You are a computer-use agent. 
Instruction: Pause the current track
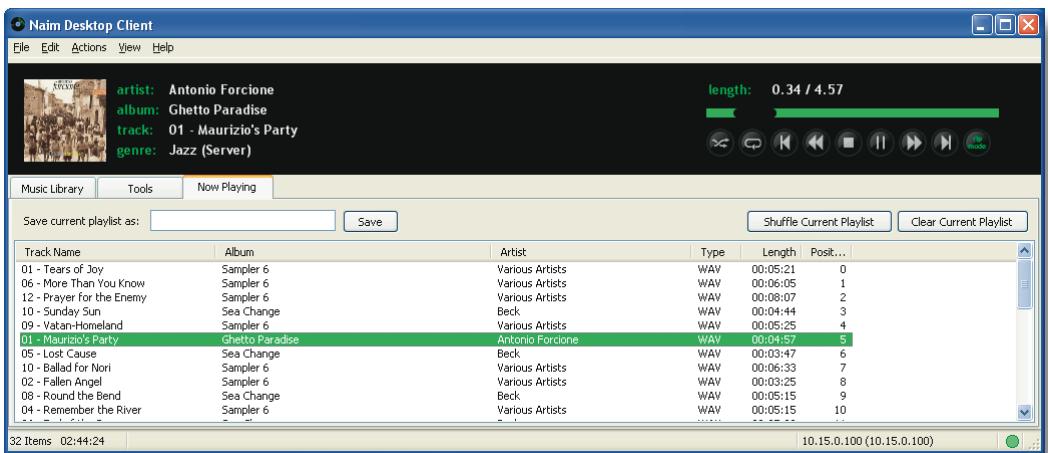tap(880, 143)
